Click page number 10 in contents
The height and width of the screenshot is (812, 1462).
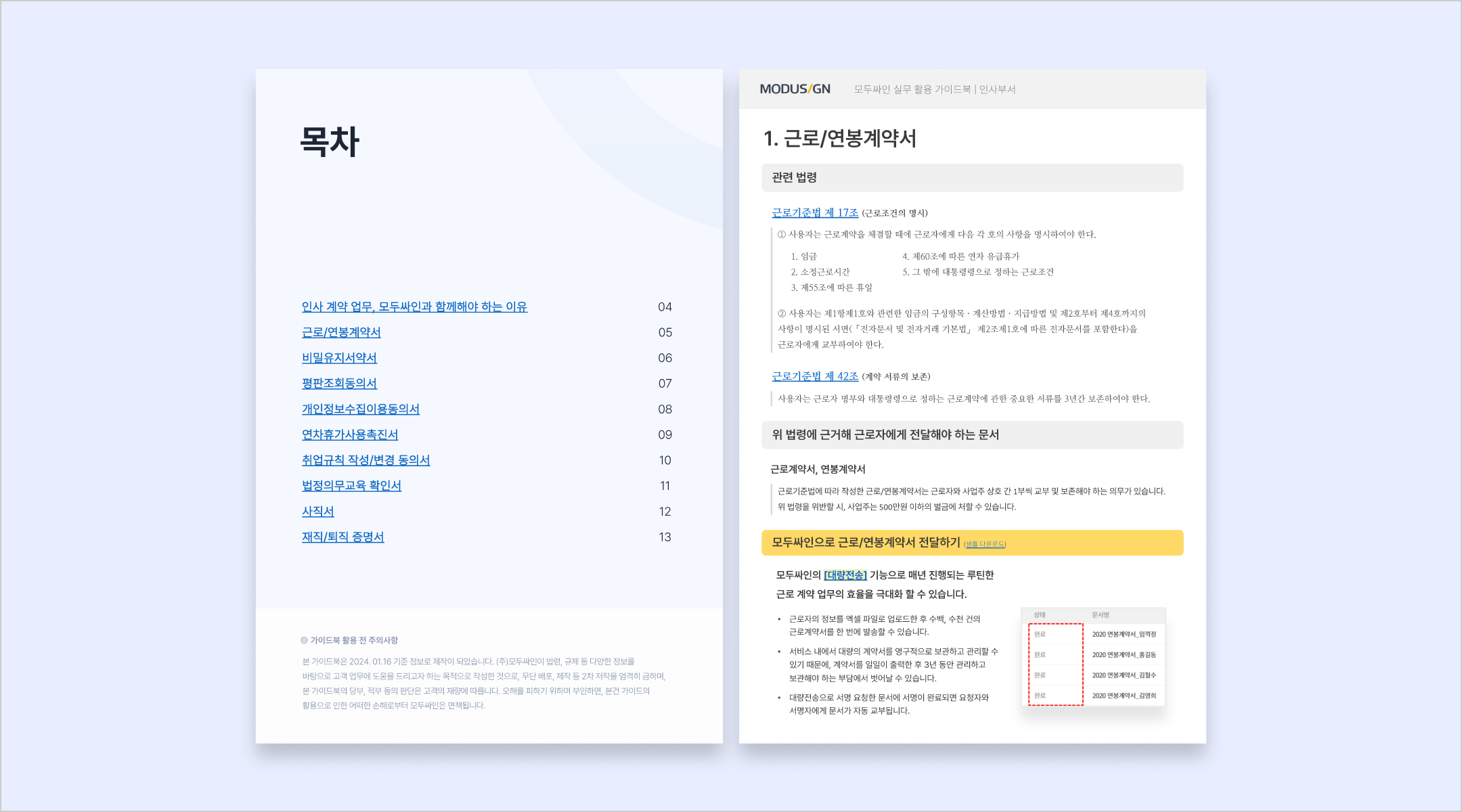665,460
